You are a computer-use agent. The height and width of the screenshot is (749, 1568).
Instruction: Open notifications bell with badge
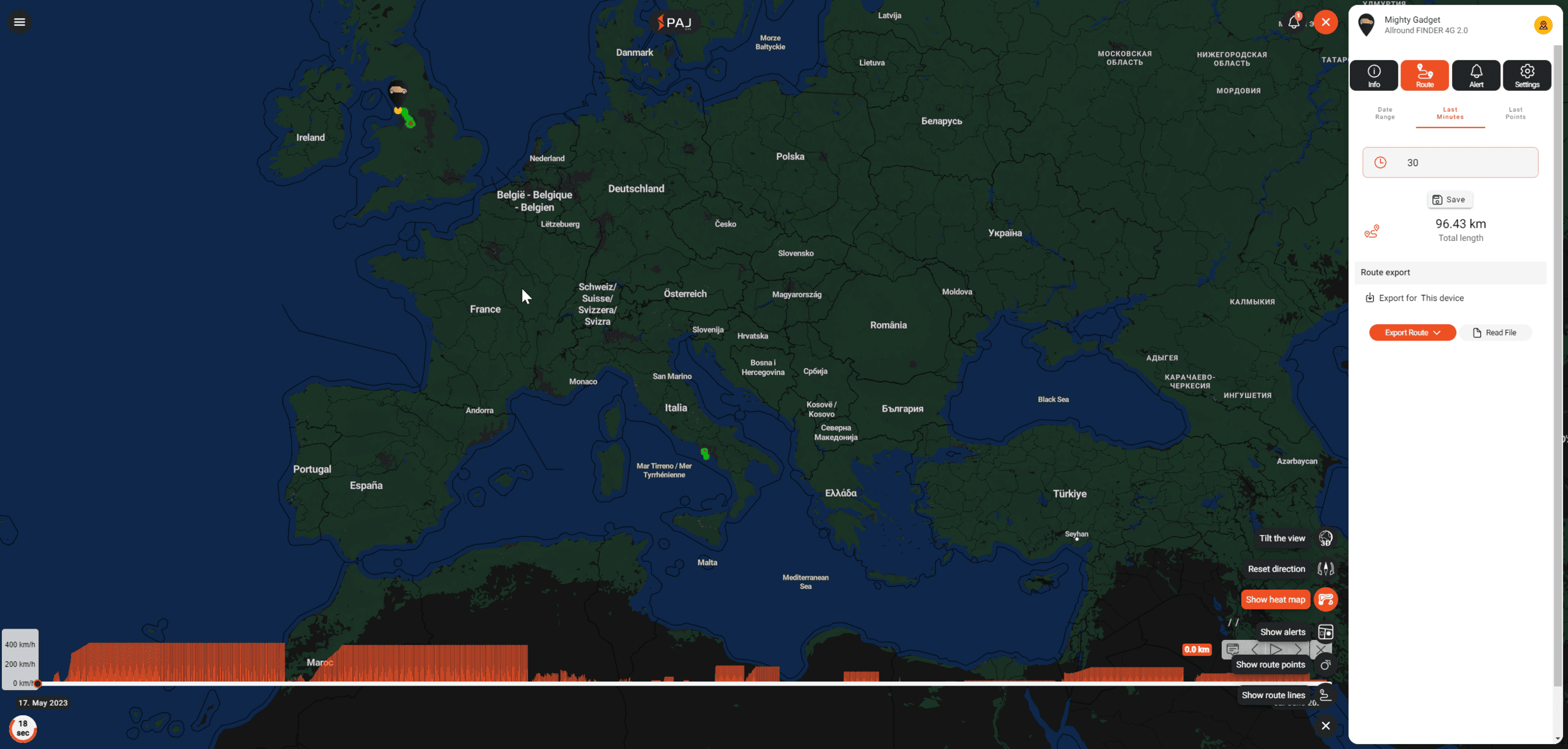1293,22
